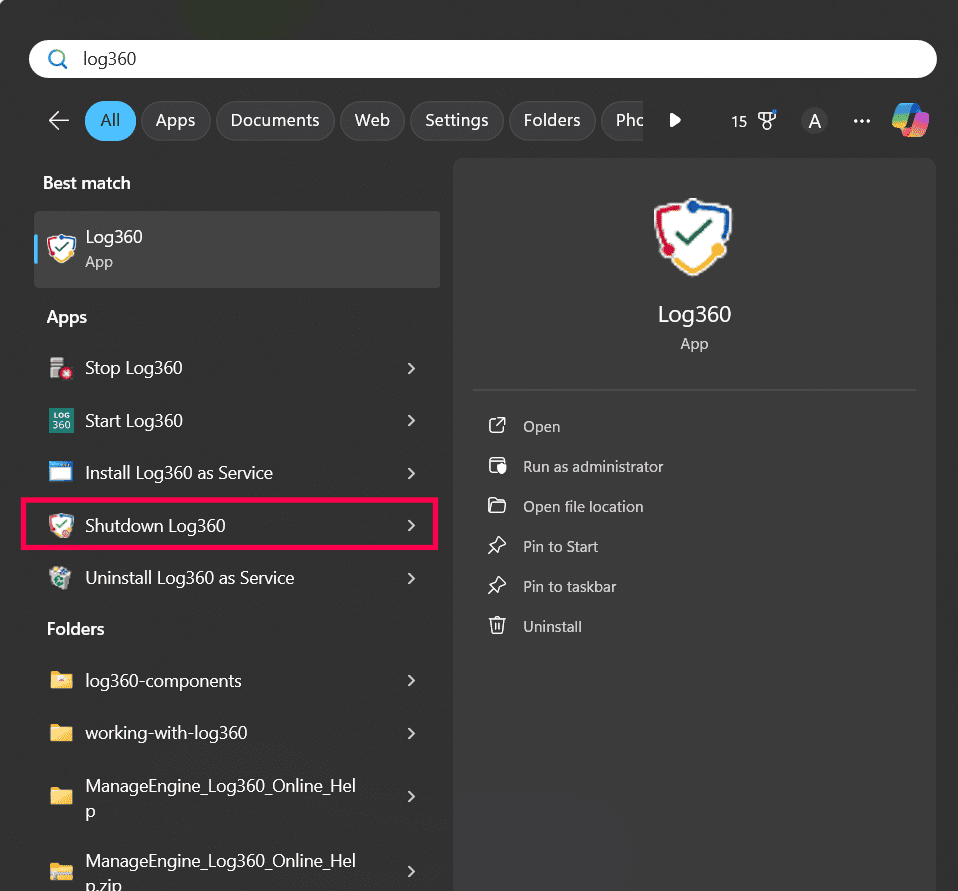Image resolution: width=958 pixels, height=891 pixels.
Task: Expand ManageEngine_Log360_Online_Help.zip chevron
Action: (x=411, y=871)
